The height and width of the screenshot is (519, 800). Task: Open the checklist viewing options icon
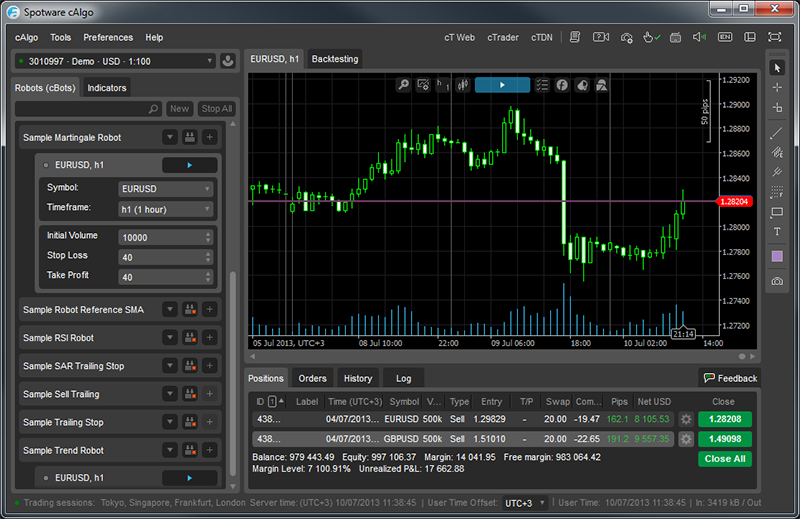[542, 85]
